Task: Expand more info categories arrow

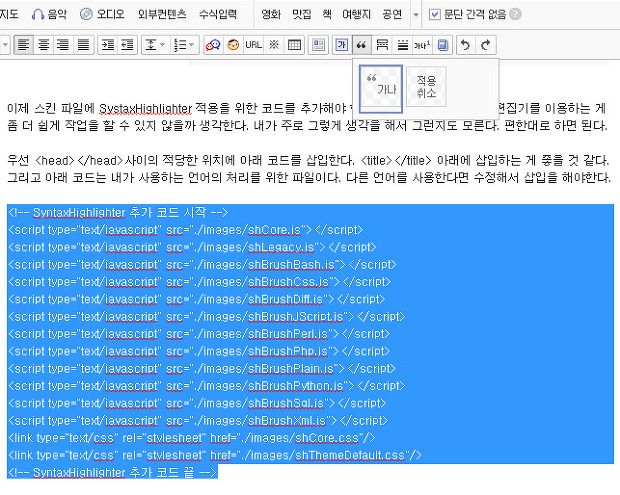Action: 416,15
